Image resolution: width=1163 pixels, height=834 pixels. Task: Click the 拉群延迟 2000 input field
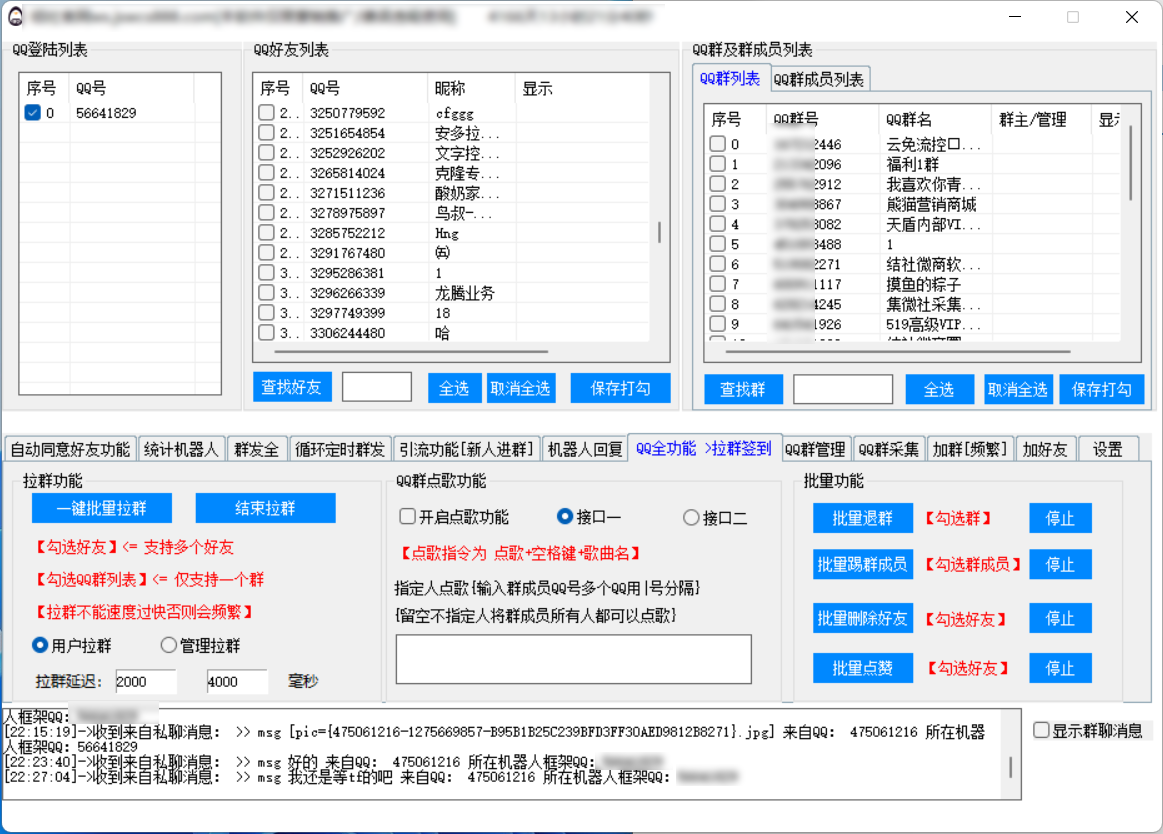[x=146, y=682]
